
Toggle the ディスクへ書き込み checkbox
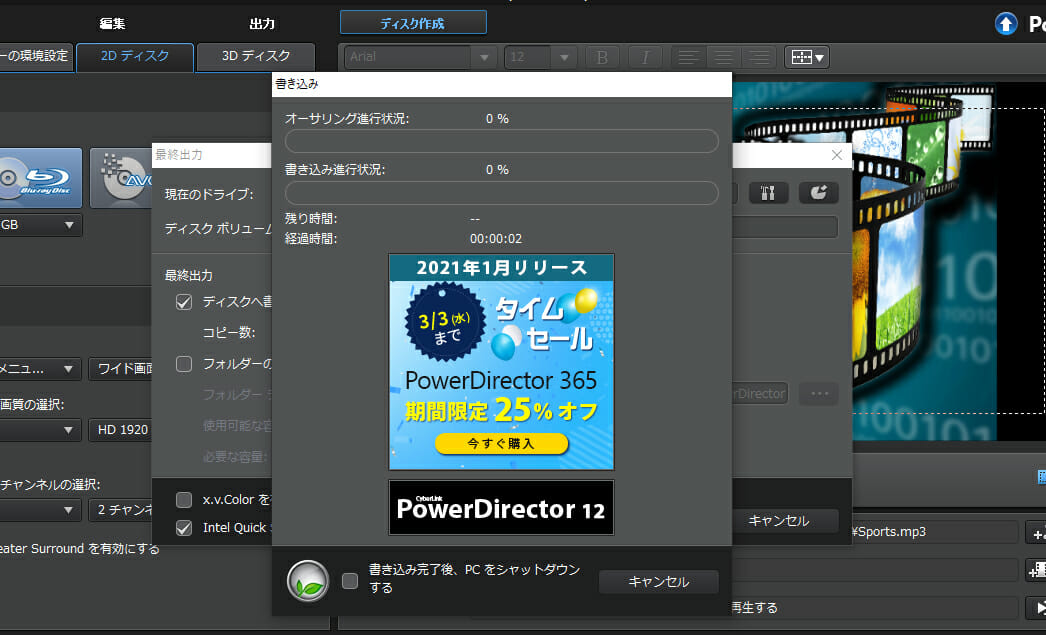pyautogui.click(x=183, y=302)
